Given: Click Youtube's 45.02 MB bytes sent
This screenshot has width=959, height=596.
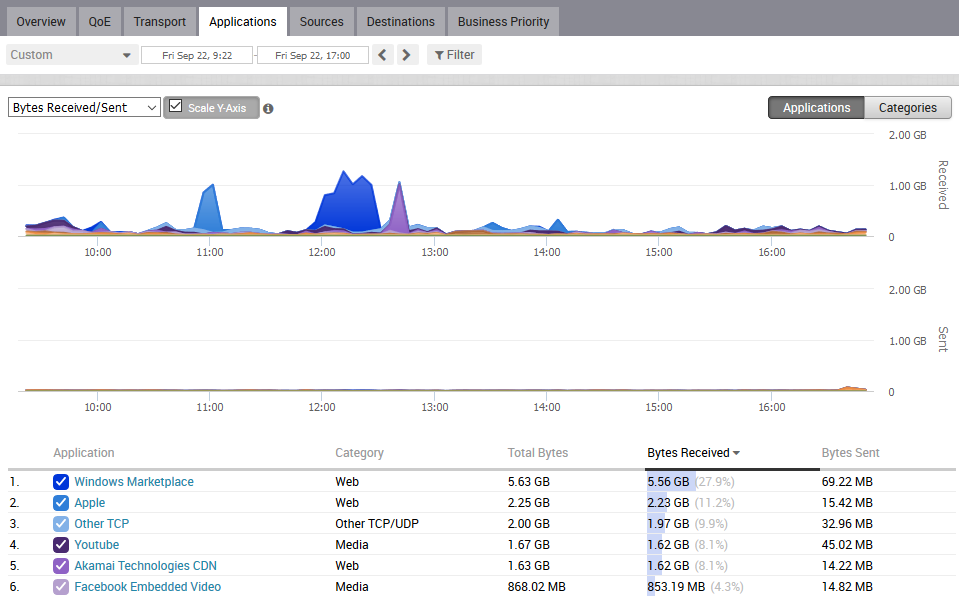Looking at the screenshot, I should 847,545.
